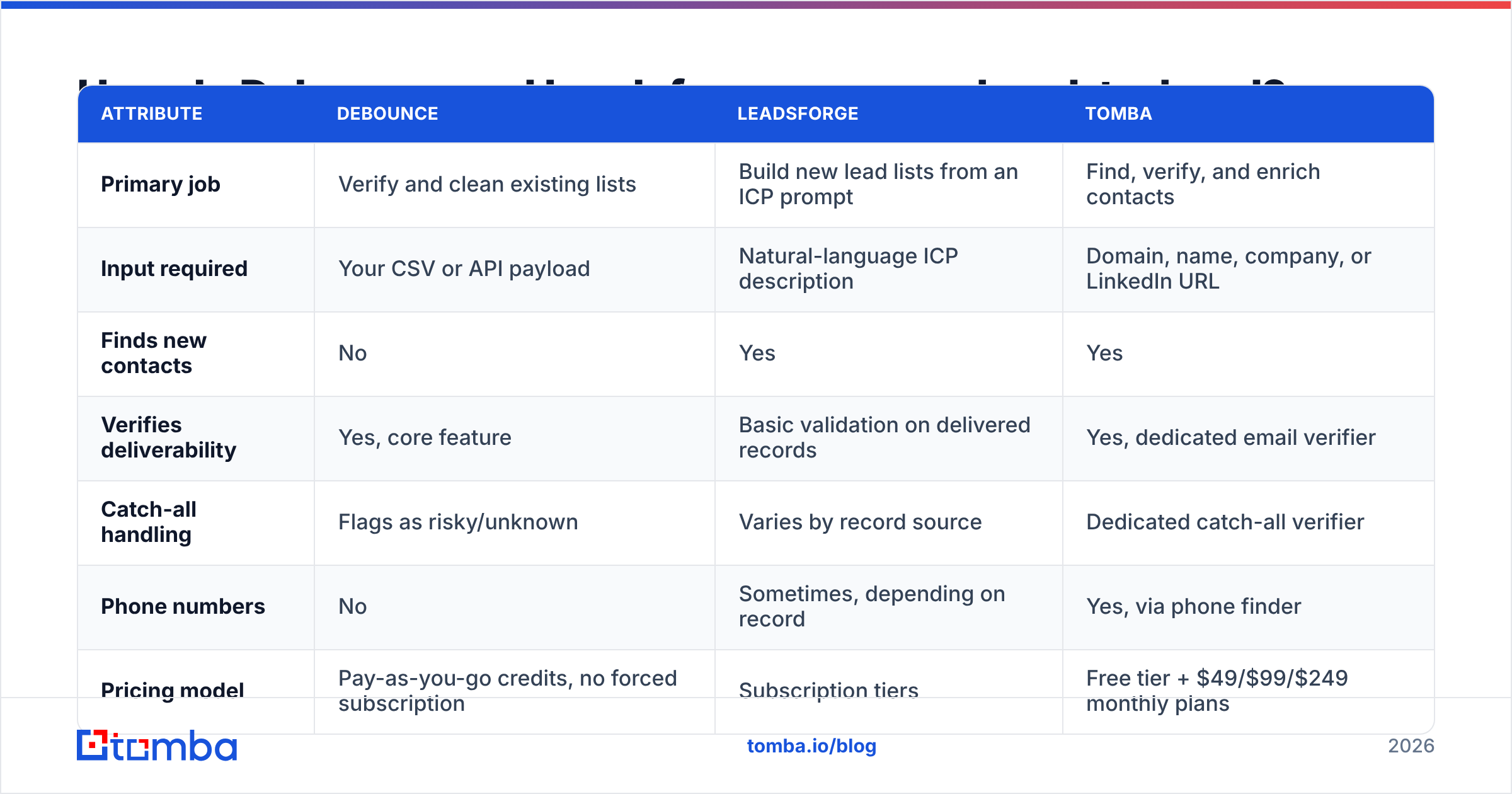Click the Tomba logo
Viewport: 1512px width, 794px height.
[x=157, y=745]
